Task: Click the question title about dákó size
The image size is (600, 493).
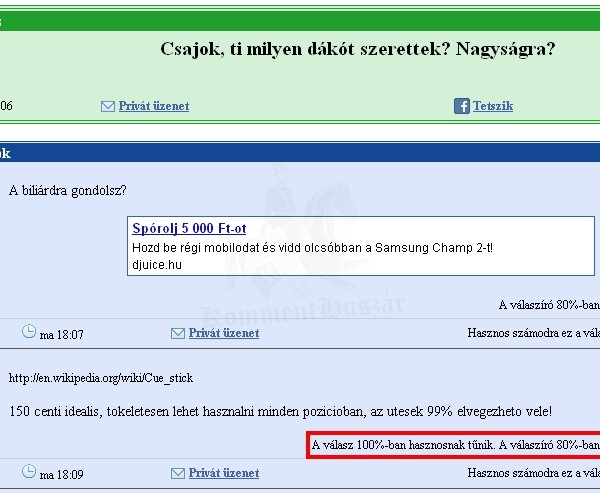Action: [357, 49]
